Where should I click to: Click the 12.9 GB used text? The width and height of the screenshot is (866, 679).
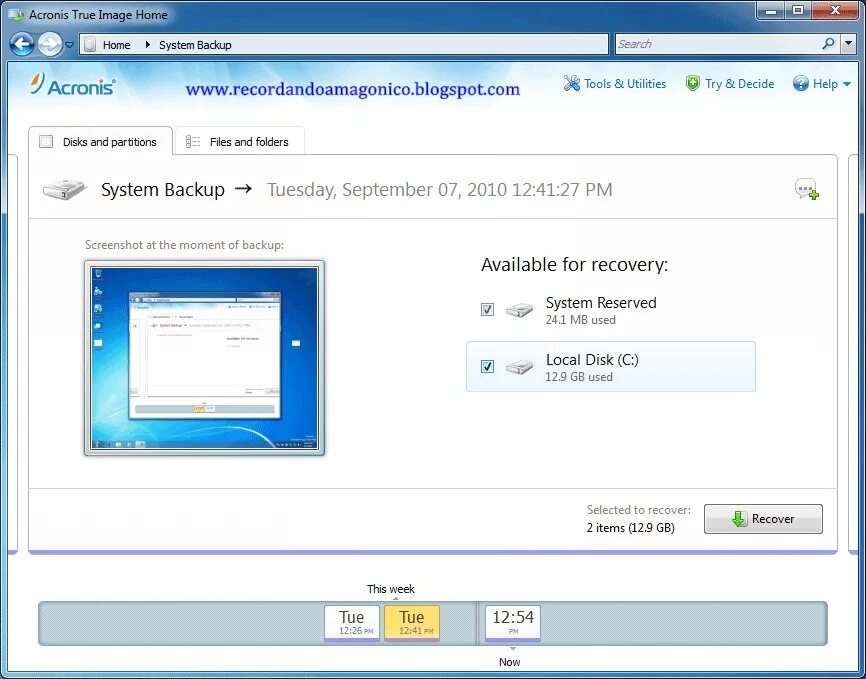pyautogui.click(x=579, y=377)
